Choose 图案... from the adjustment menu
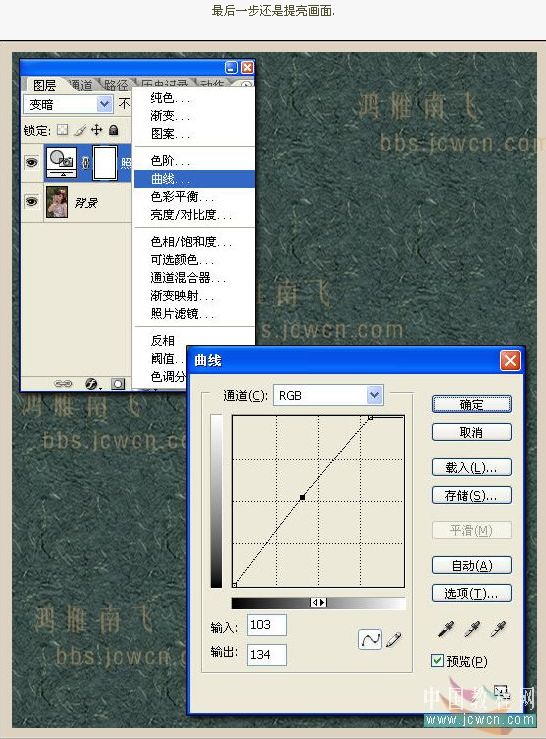The width and height of the screenshot is (546, 739). [194, 134]
